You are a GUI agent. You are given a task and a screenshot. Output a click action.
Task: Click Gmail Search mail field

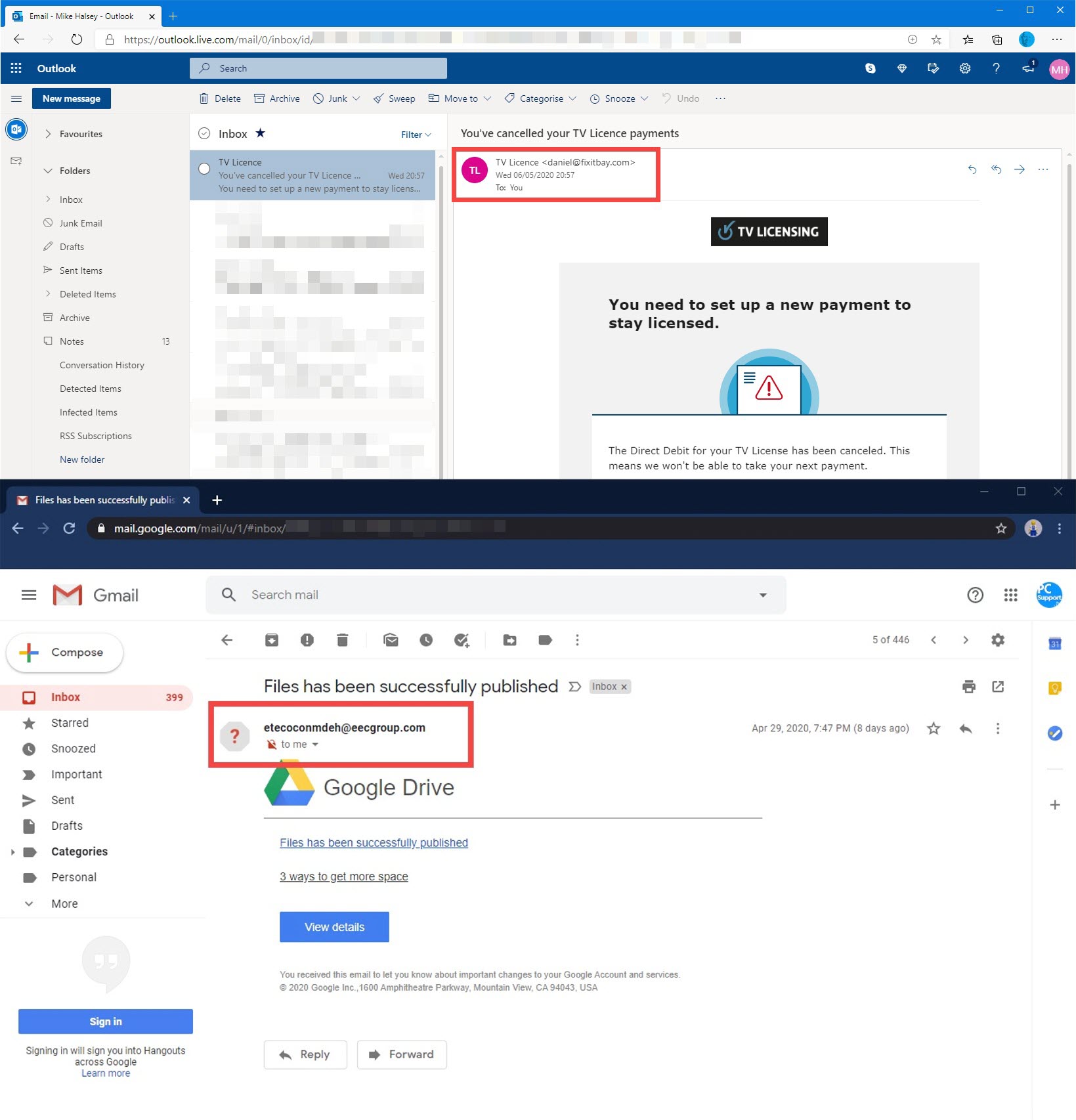tap(496, 595)
